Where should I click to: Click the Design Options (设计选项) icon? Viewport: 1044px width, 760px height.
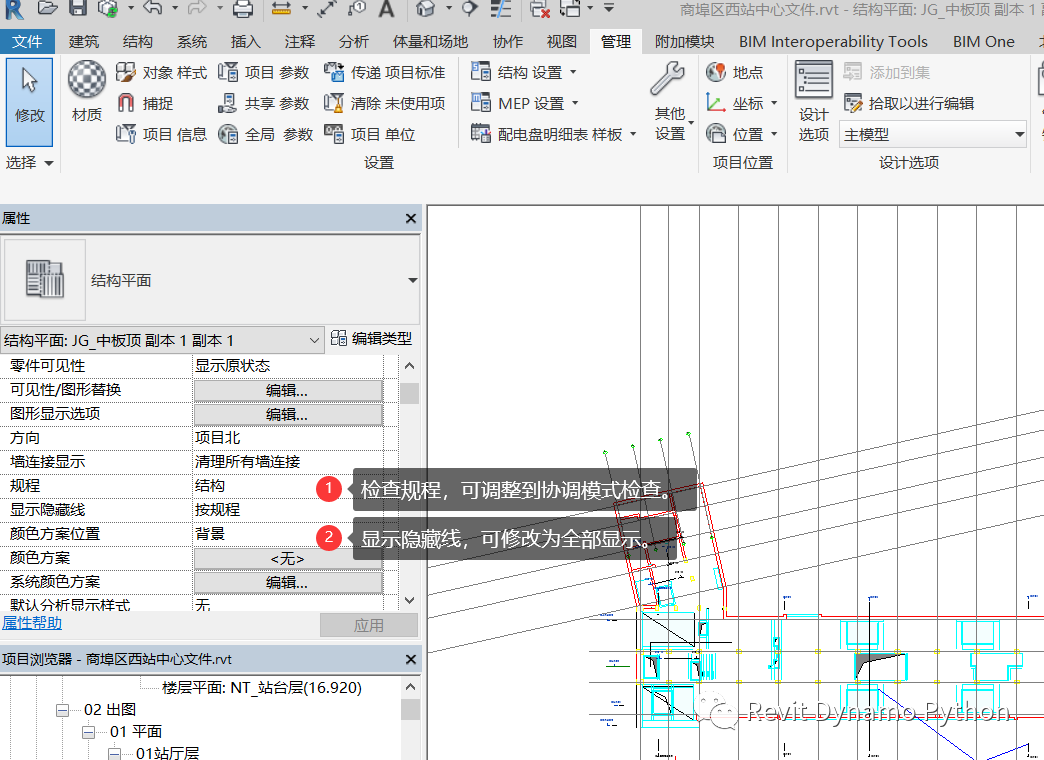click(x=814, y=79)
